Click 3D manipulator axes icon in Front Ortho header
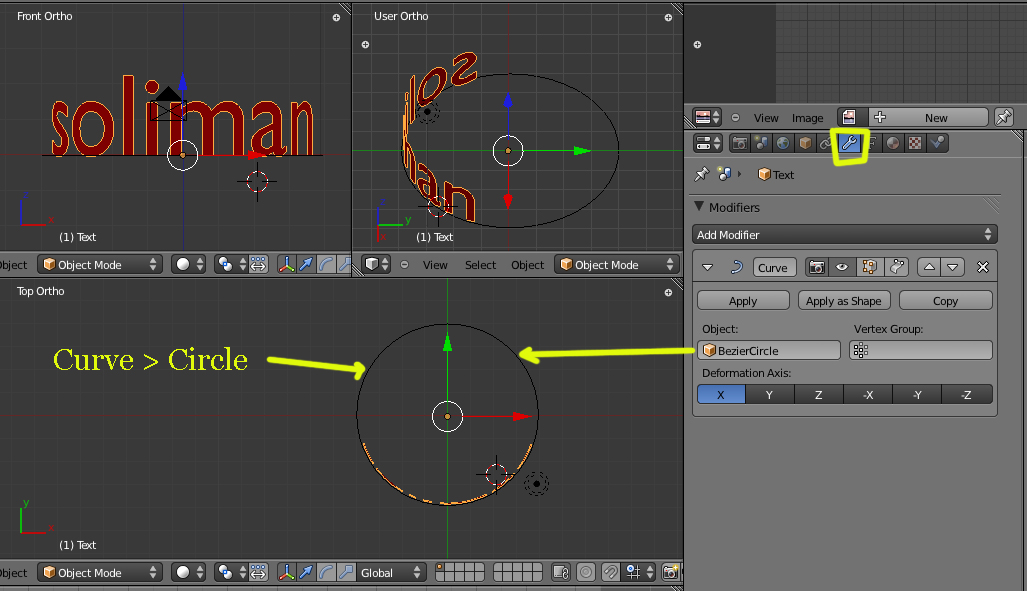The width and height of the screenshot is (1027, 591). click(x=286, y=265)
